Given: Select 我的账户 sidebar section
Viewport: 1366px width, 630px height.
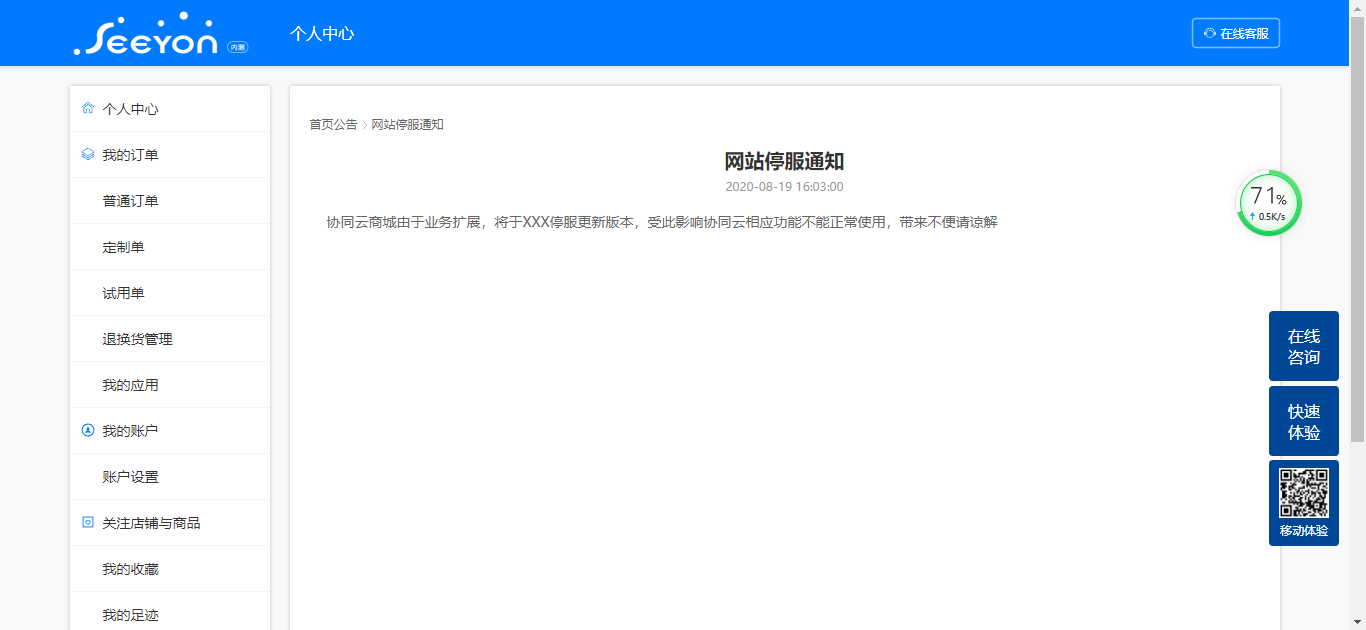Looking at the screenshot, I should [170, 431].
